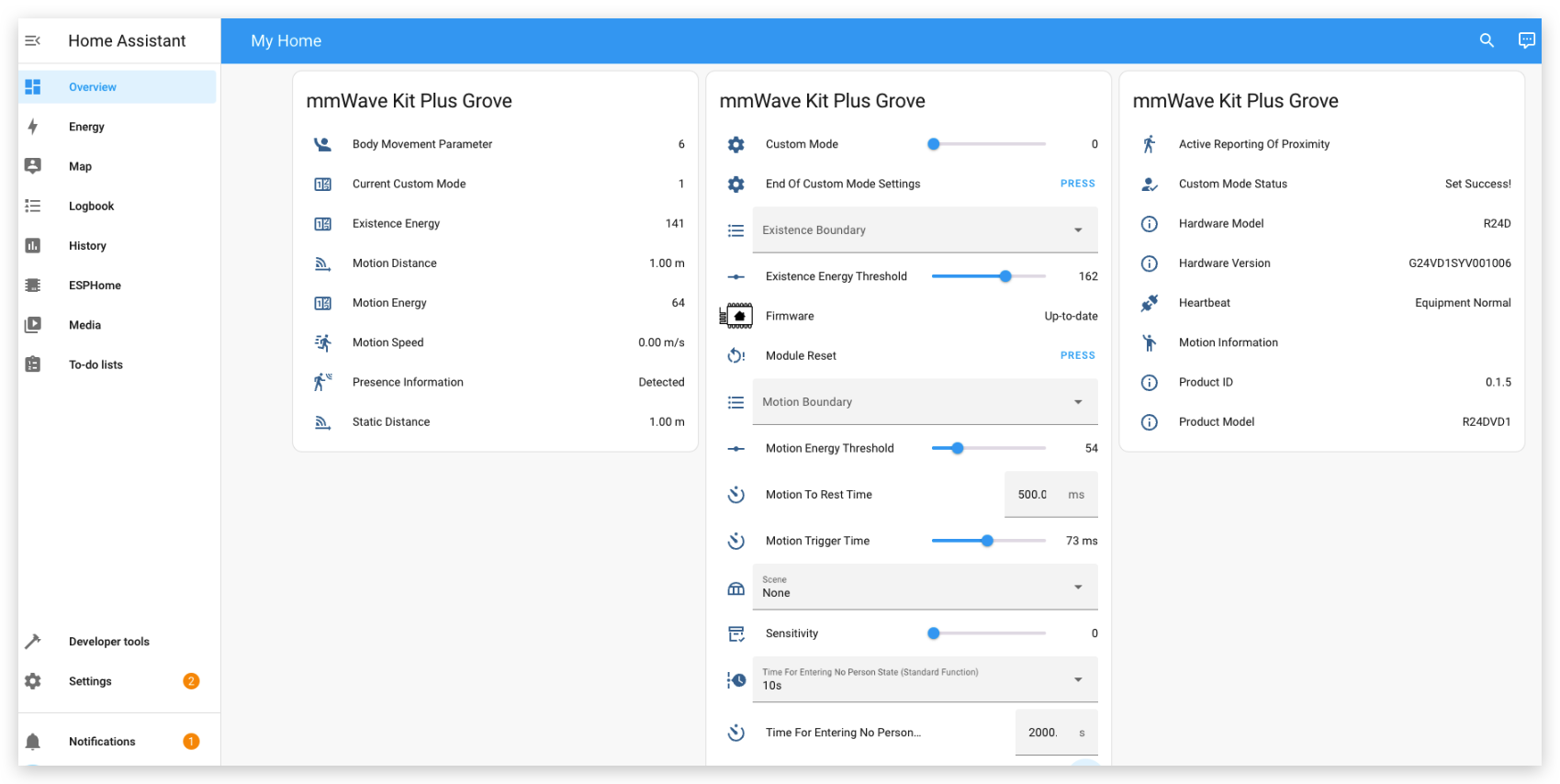Viewport: 1560px width, 784px height.
Task: Click the Sensitivity list-status icon
Action: 735,633
